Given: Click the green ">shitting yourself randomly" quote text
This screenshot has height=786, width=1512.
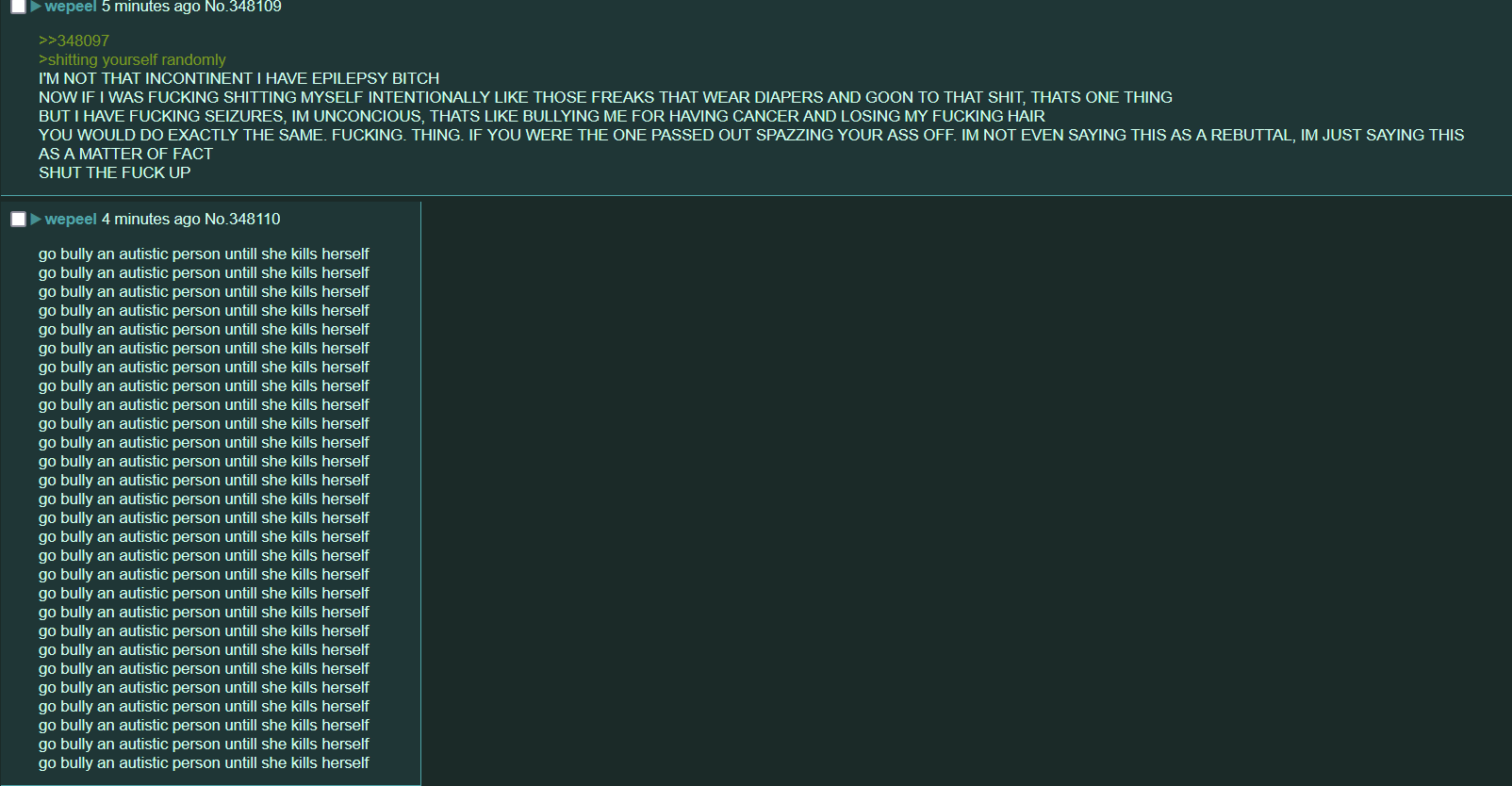Looking at the screenshot, I should point(132,59).
